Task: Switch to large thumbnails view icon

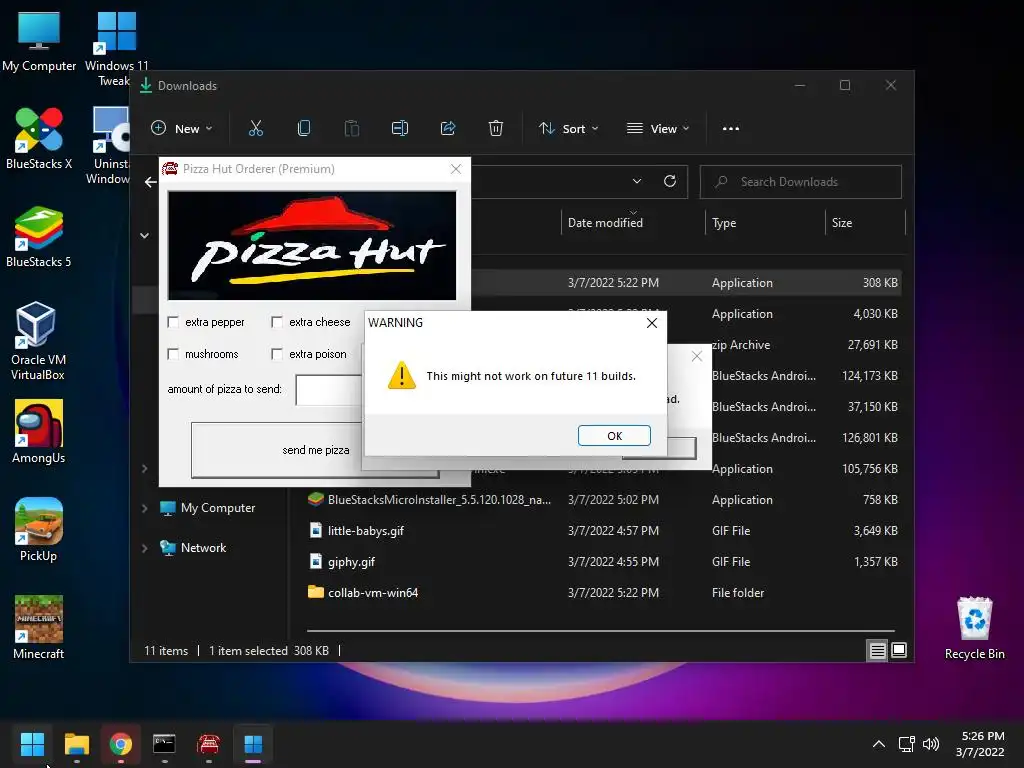Action: click(899, 650)
